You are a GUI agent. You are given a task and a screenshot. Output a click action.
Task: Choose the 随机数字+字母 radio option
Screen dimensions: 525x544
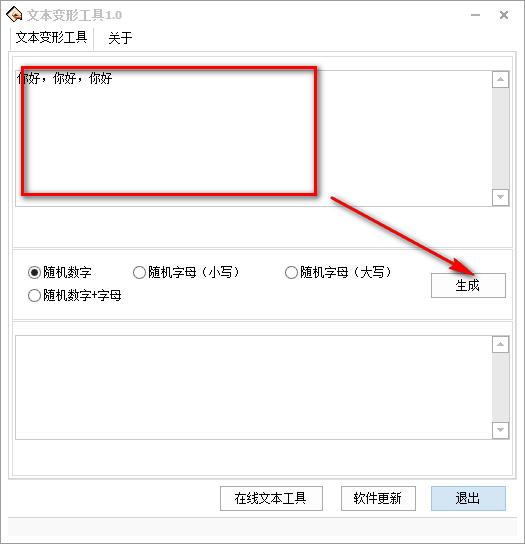pos(75,296)
